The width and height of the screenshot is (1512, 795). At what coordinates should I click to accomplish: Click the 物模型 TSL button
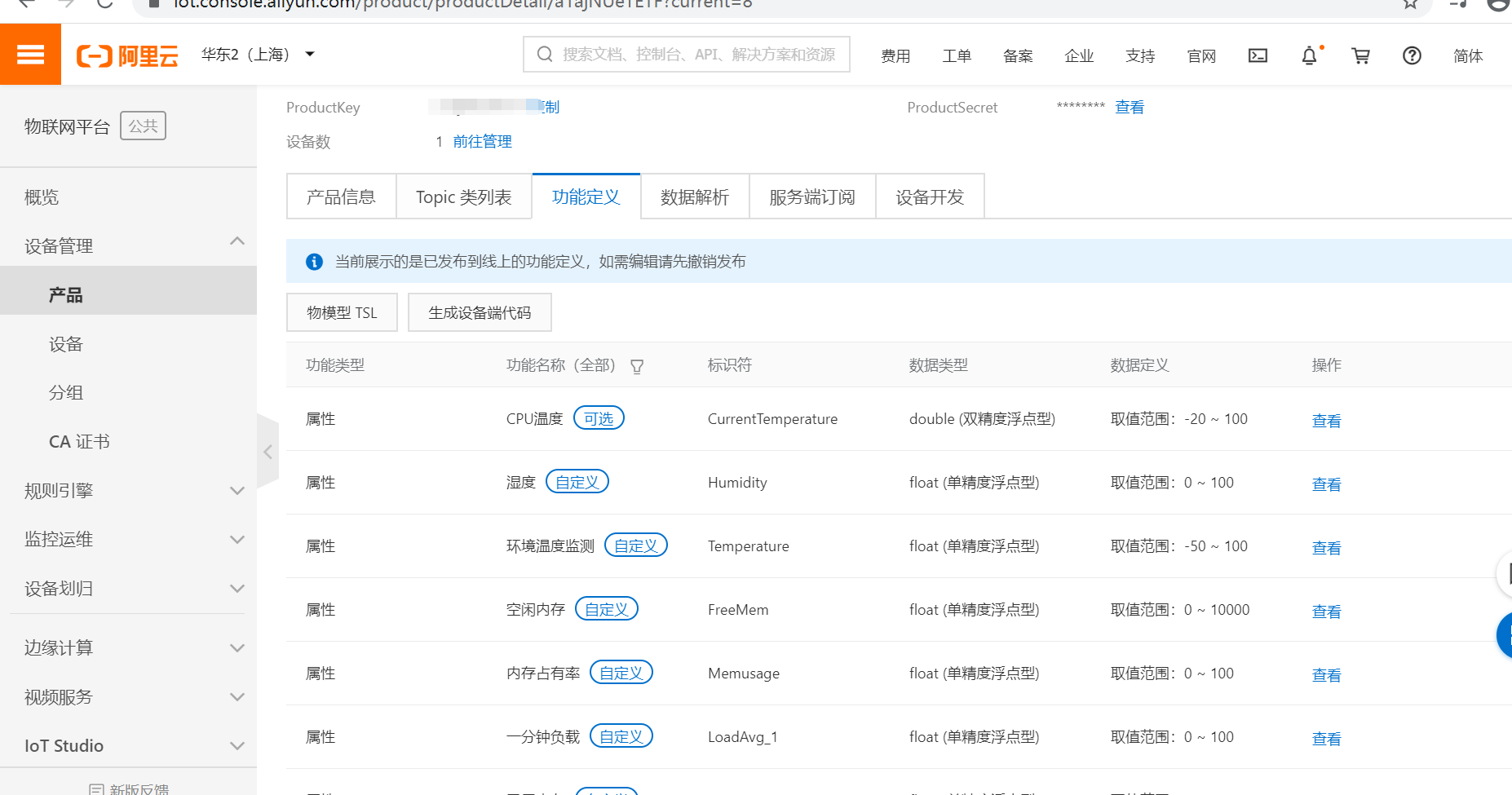(342, 312)
